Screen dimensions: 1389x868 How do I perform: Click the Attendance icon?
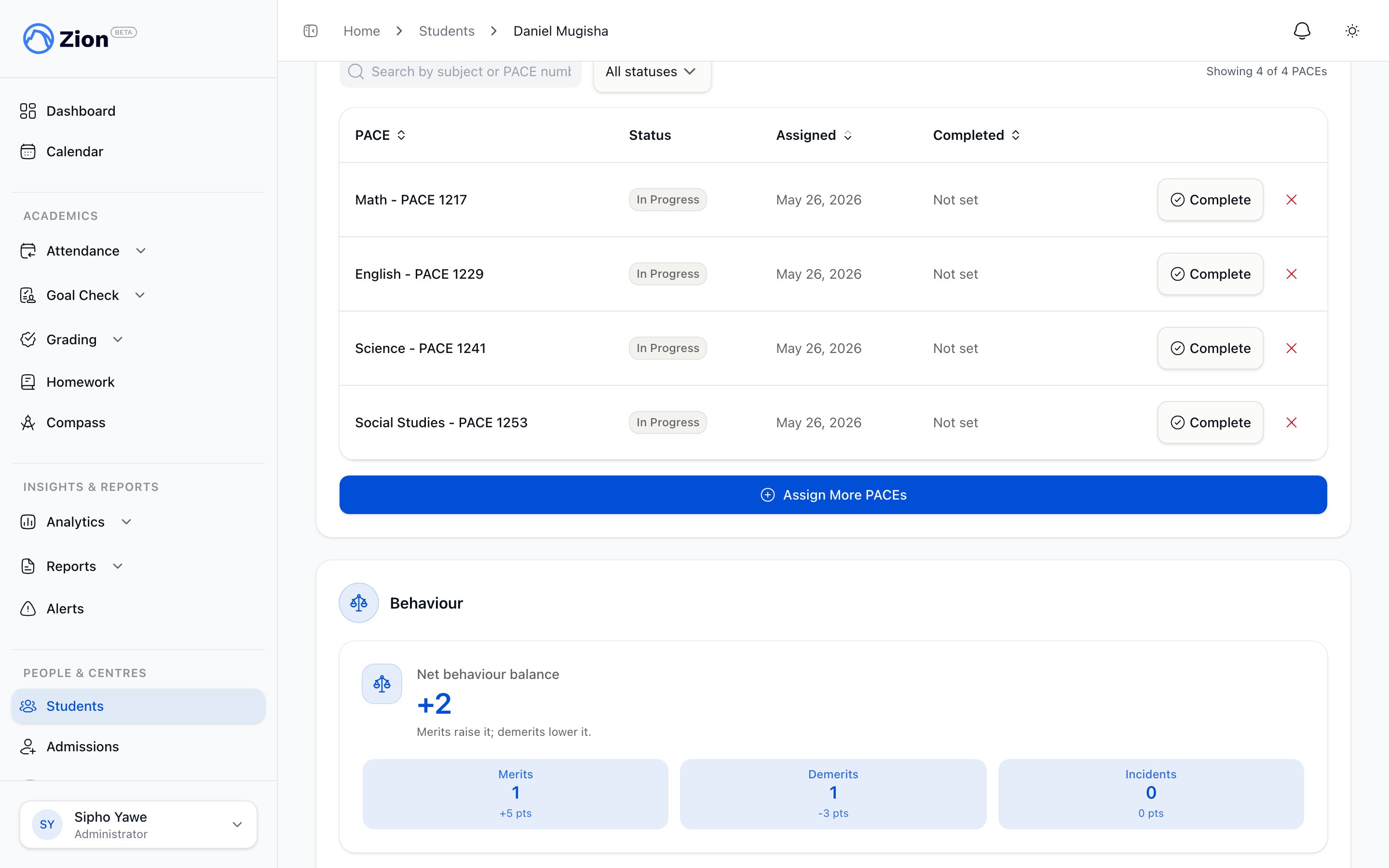[x=27, y=251]
